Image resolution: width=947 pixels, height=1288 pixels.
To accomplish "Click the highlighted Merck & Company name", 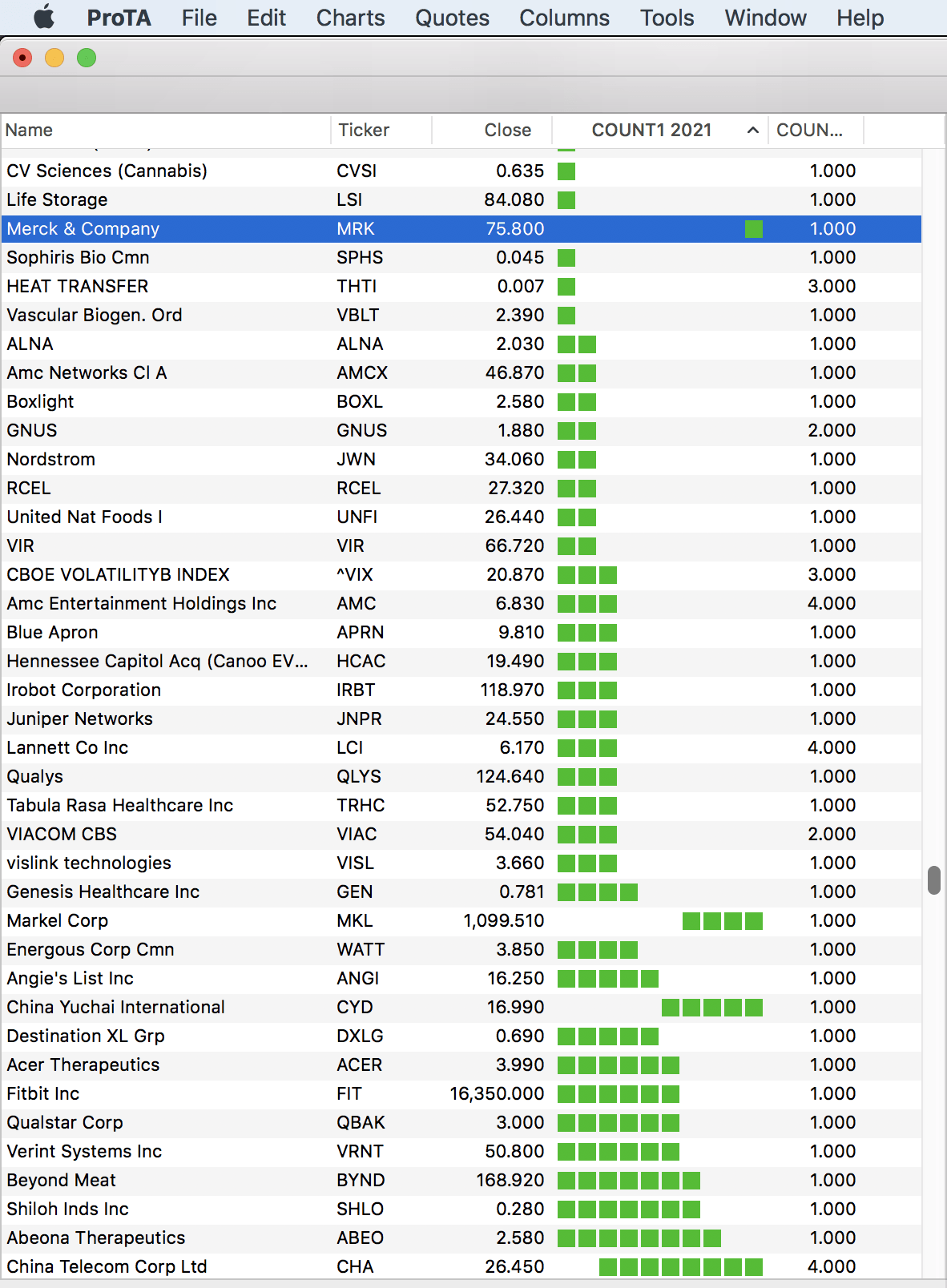I will tap(83, 228).
